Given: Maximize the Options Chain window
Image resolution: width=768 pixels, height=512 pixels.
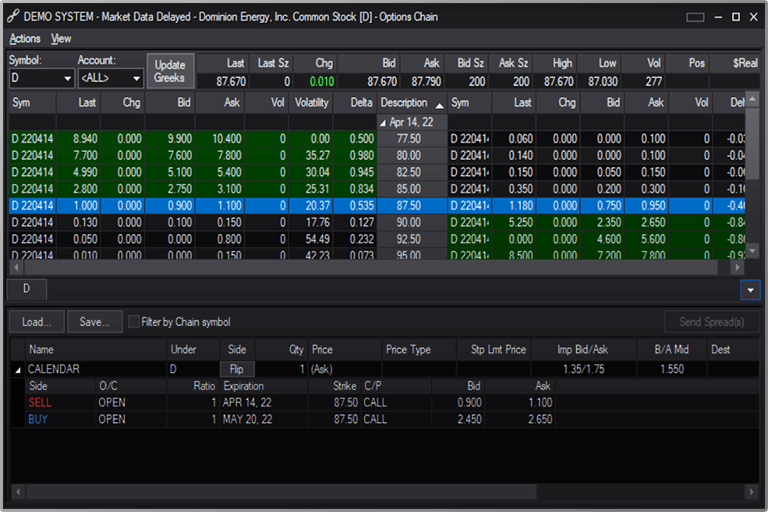Looking at the screenshot, I should [x=736, y=17].
